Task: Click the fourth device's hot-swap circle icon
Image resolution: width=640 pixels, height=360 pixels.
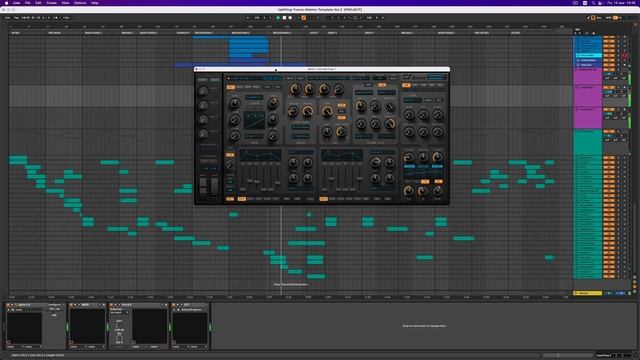Action: tap(174, 342)
